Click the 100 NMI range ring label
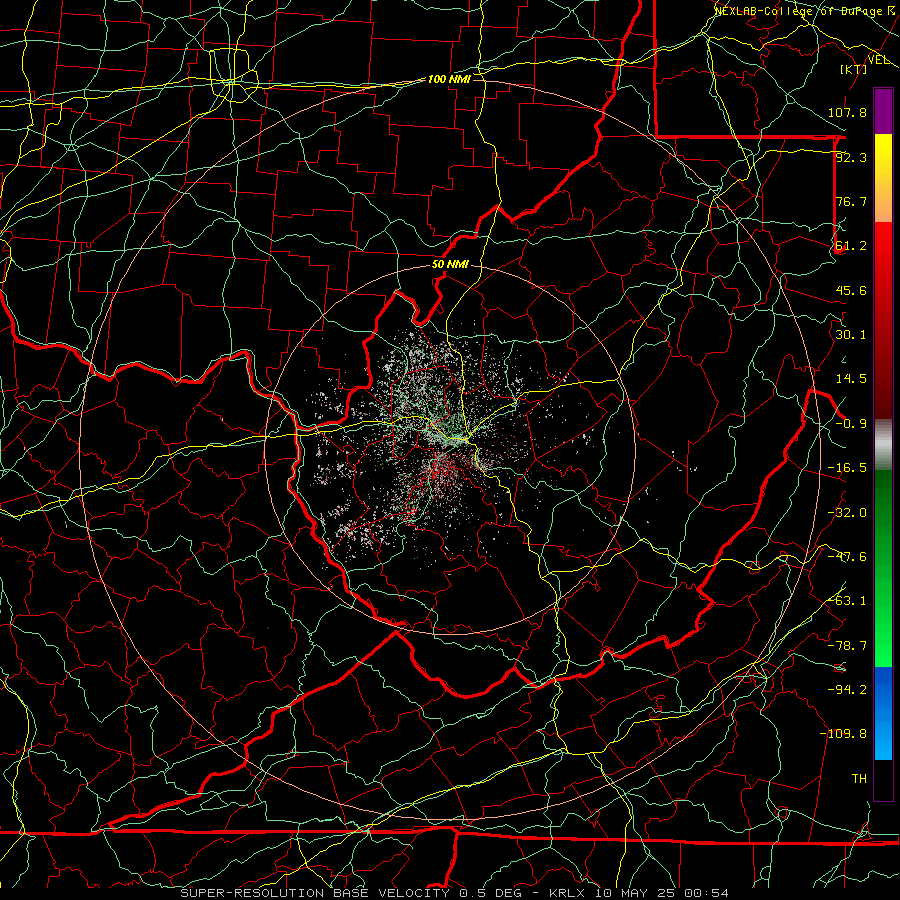 (x=449, y=79)
